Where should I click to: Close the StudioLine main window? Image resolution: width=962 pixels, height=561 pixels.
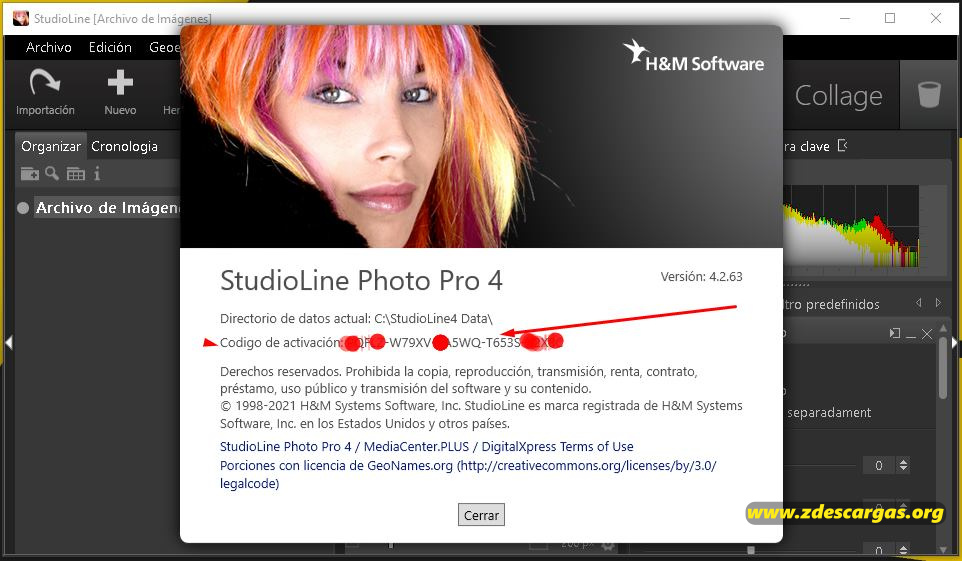point(936,18)
